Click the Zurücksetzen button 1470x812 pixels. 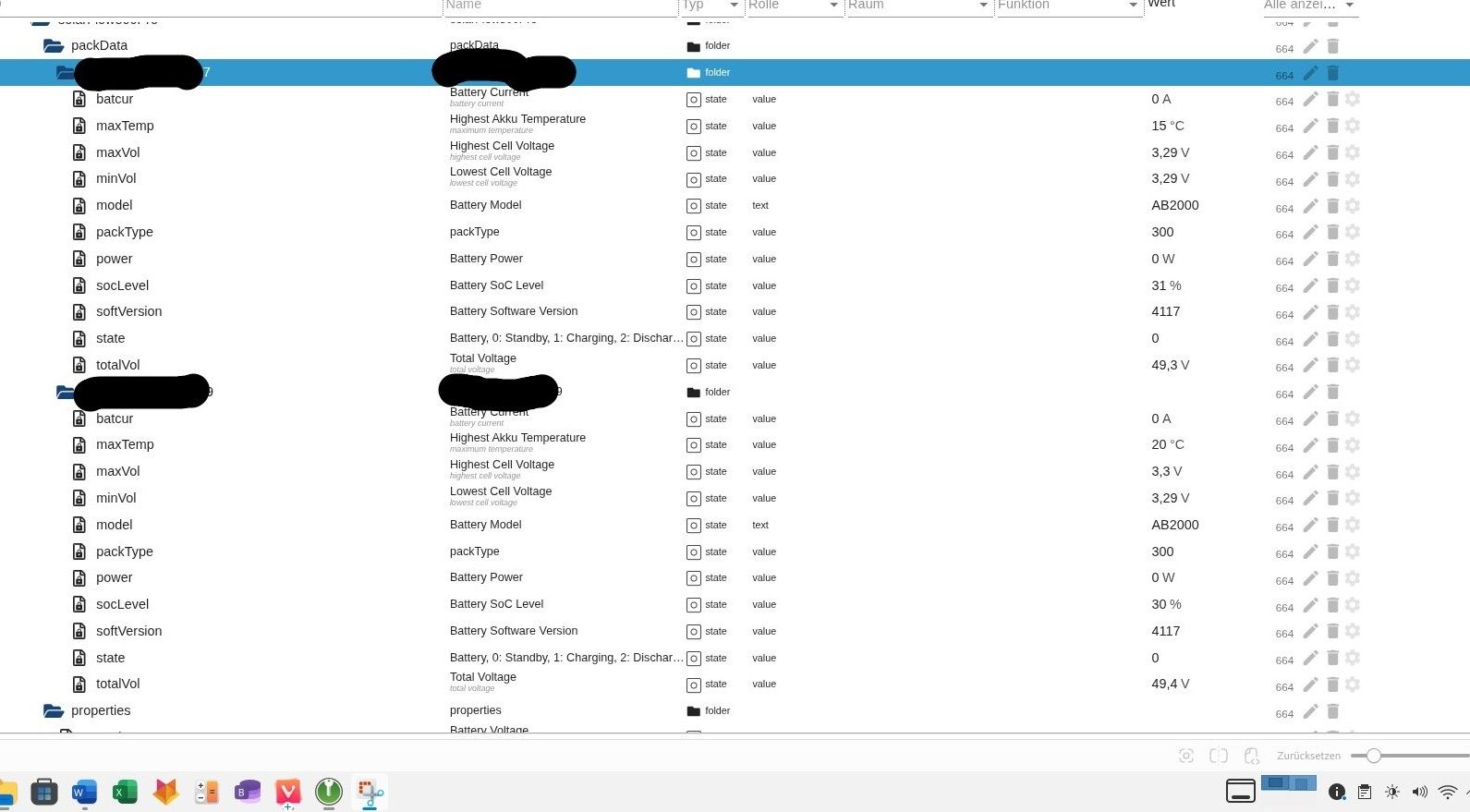[1308, 756]
